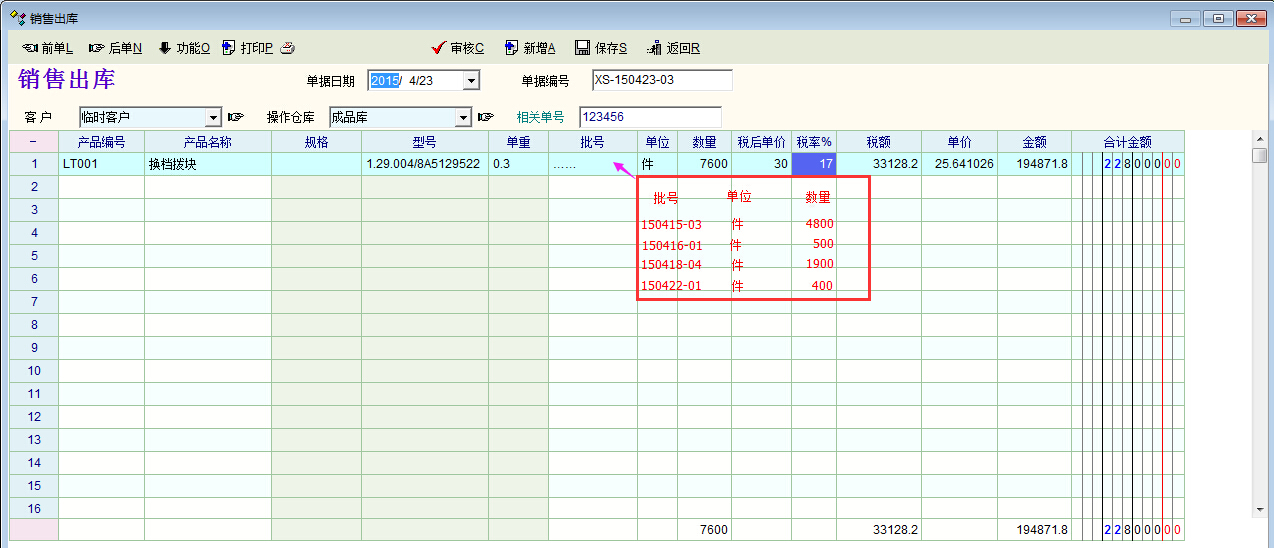Click the 打印 print button
Image resolution: width=1274 pixels, height=548 pixels.
pos(247,48)
